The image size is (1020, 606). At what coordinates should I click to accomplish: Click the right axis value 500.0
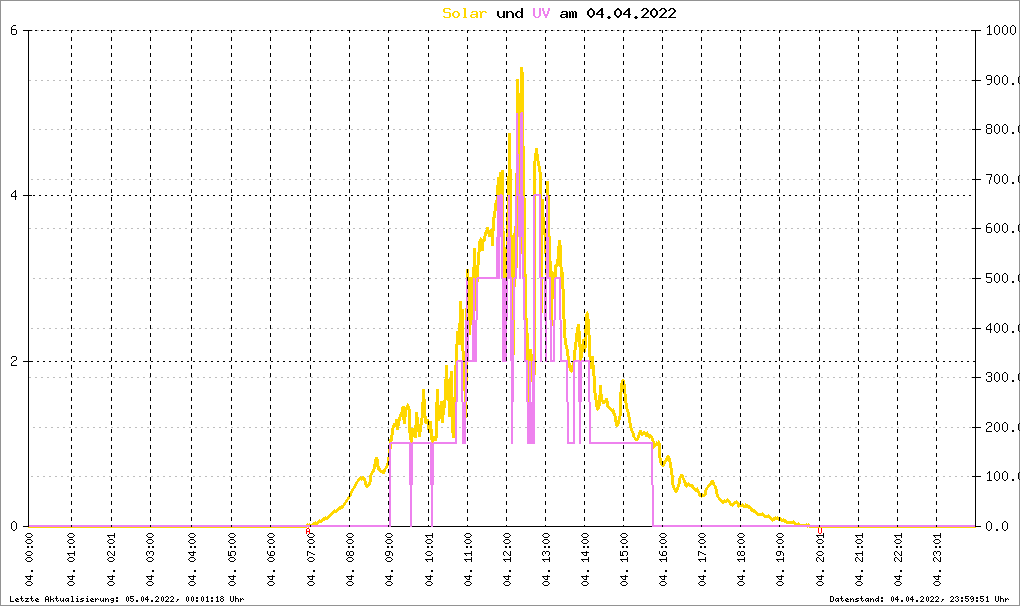[x=1000, y=278]
